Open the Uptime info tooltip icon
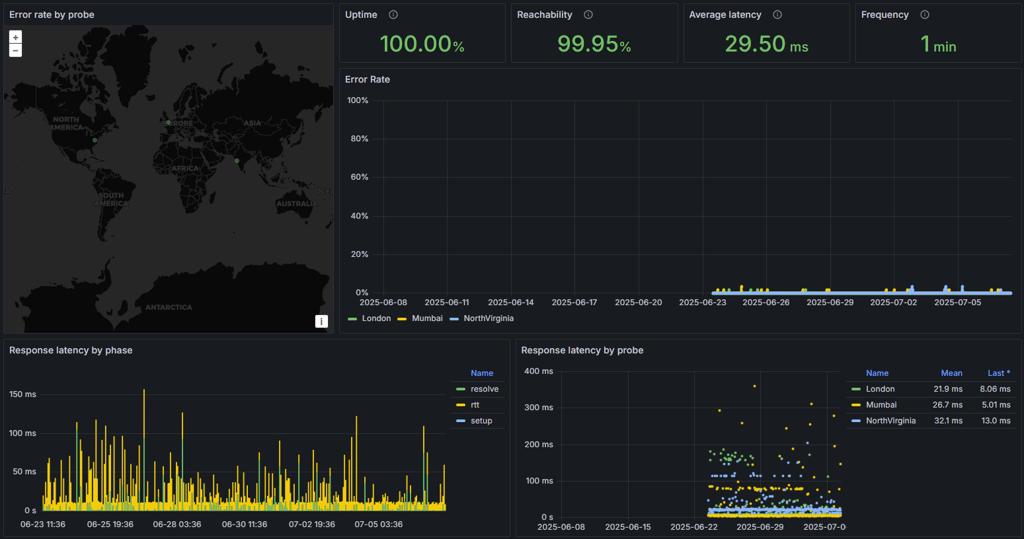 coord(393,14)
